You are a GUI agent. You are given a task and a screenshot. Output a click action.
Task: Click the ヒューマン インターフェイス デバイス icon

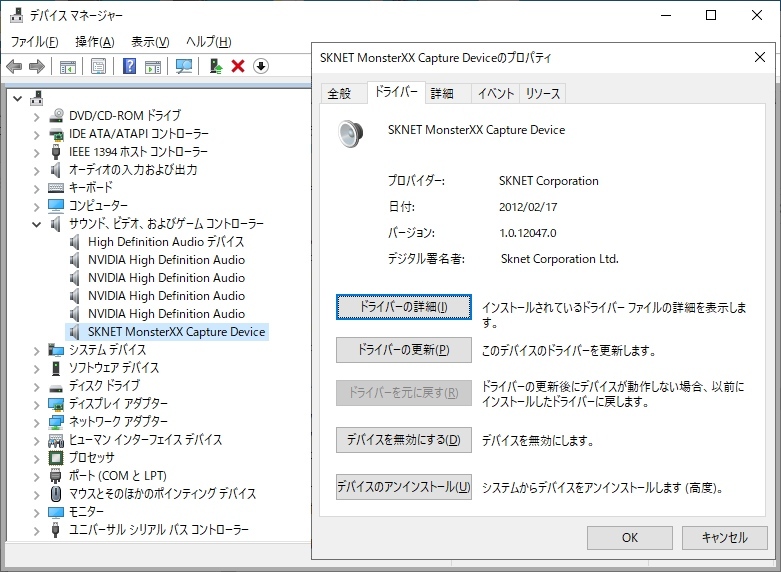click(x=56, y=440)
